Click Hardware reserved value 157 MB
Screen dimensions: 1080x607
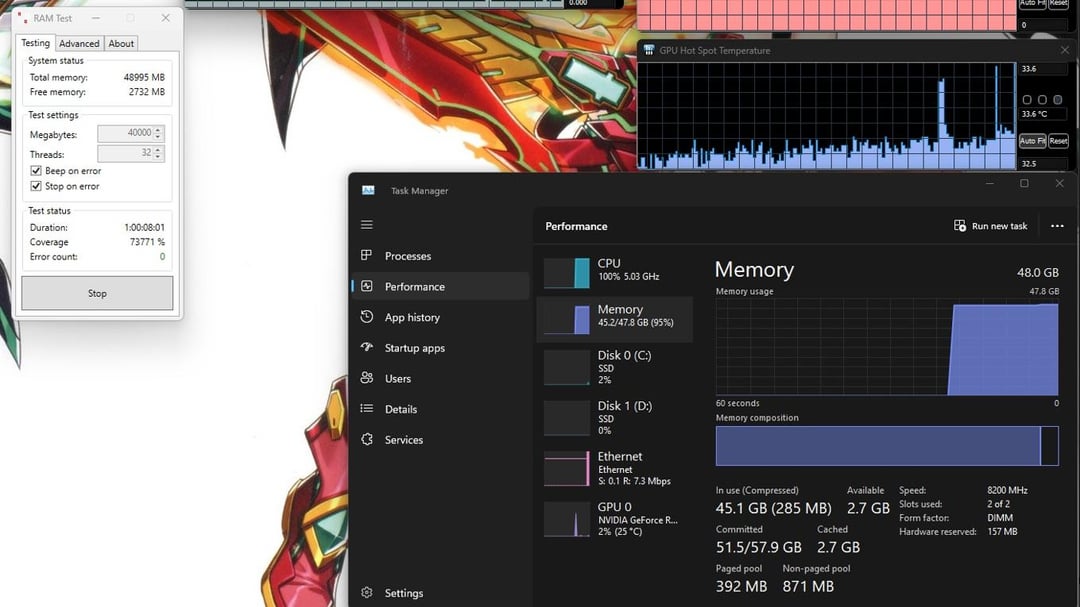tap(1002, 531)
